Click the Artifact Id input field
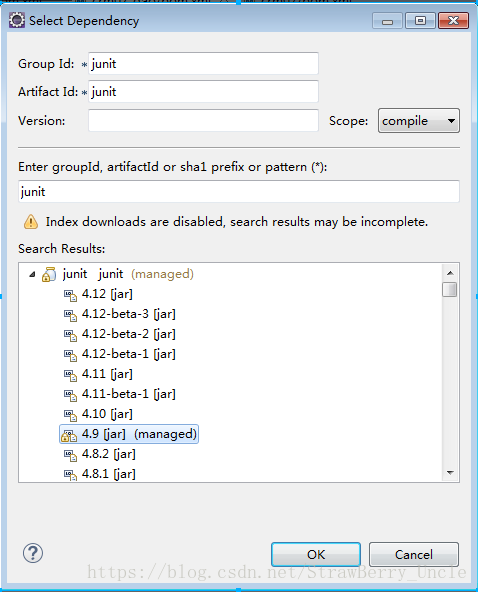The height and width of the screenshot is (592, 478). click(203, 91)
